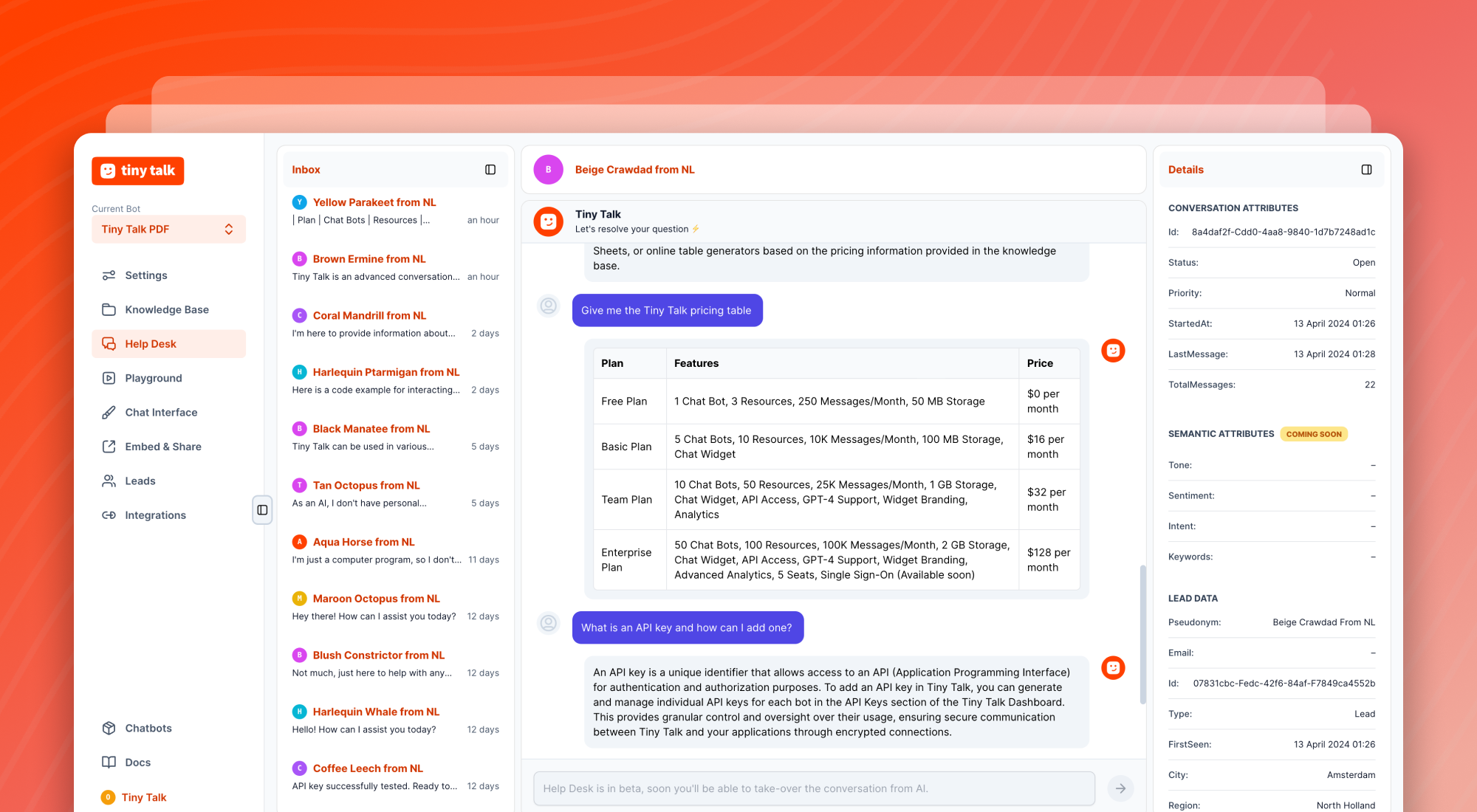Click the Knowledge Base folder icon
This screenshot has width=1477, height=812.
click(x=109, y=309)
